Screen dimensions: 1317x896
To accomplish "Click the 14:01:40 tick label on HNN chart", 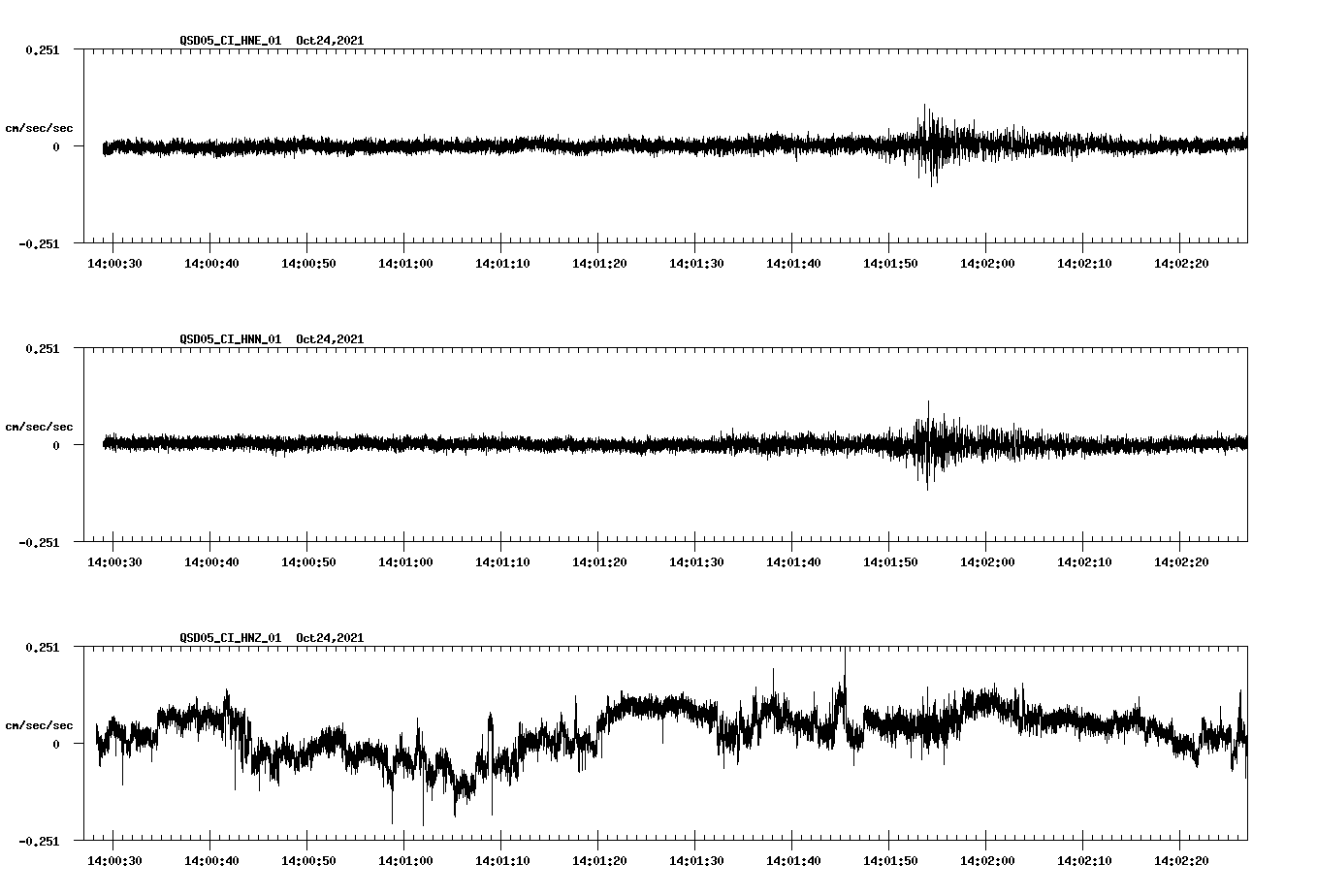I will 793,562.
